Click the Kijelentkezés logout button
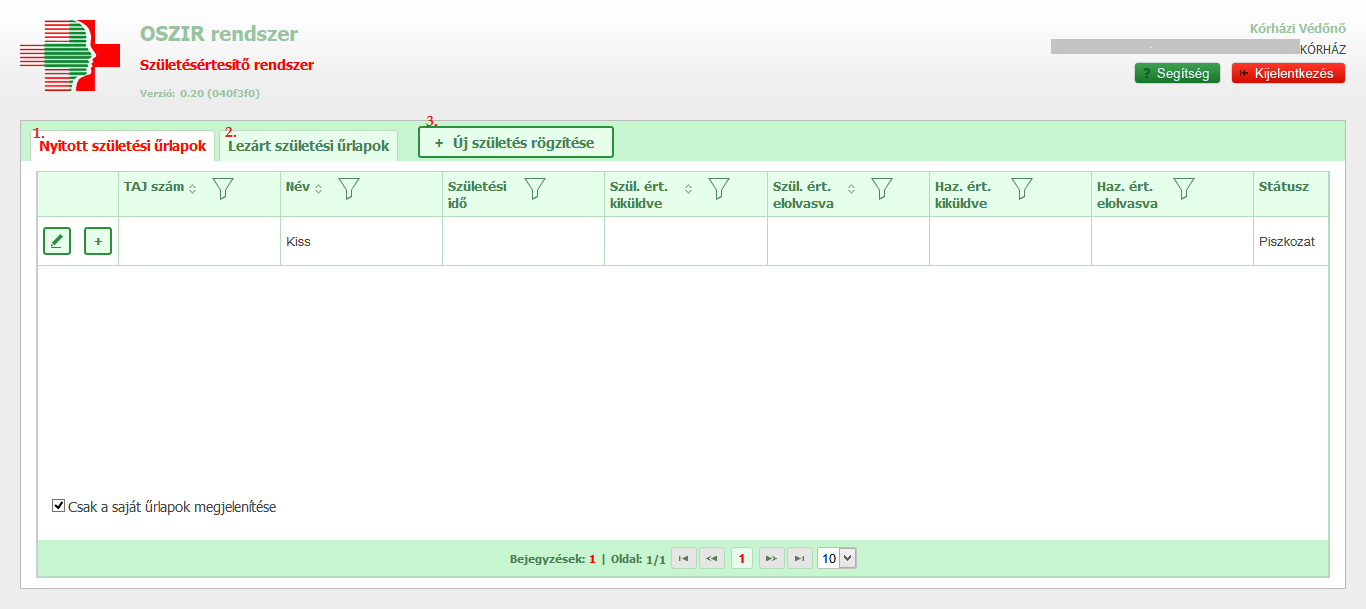1366x609 pixels. tap(1288, 73)
